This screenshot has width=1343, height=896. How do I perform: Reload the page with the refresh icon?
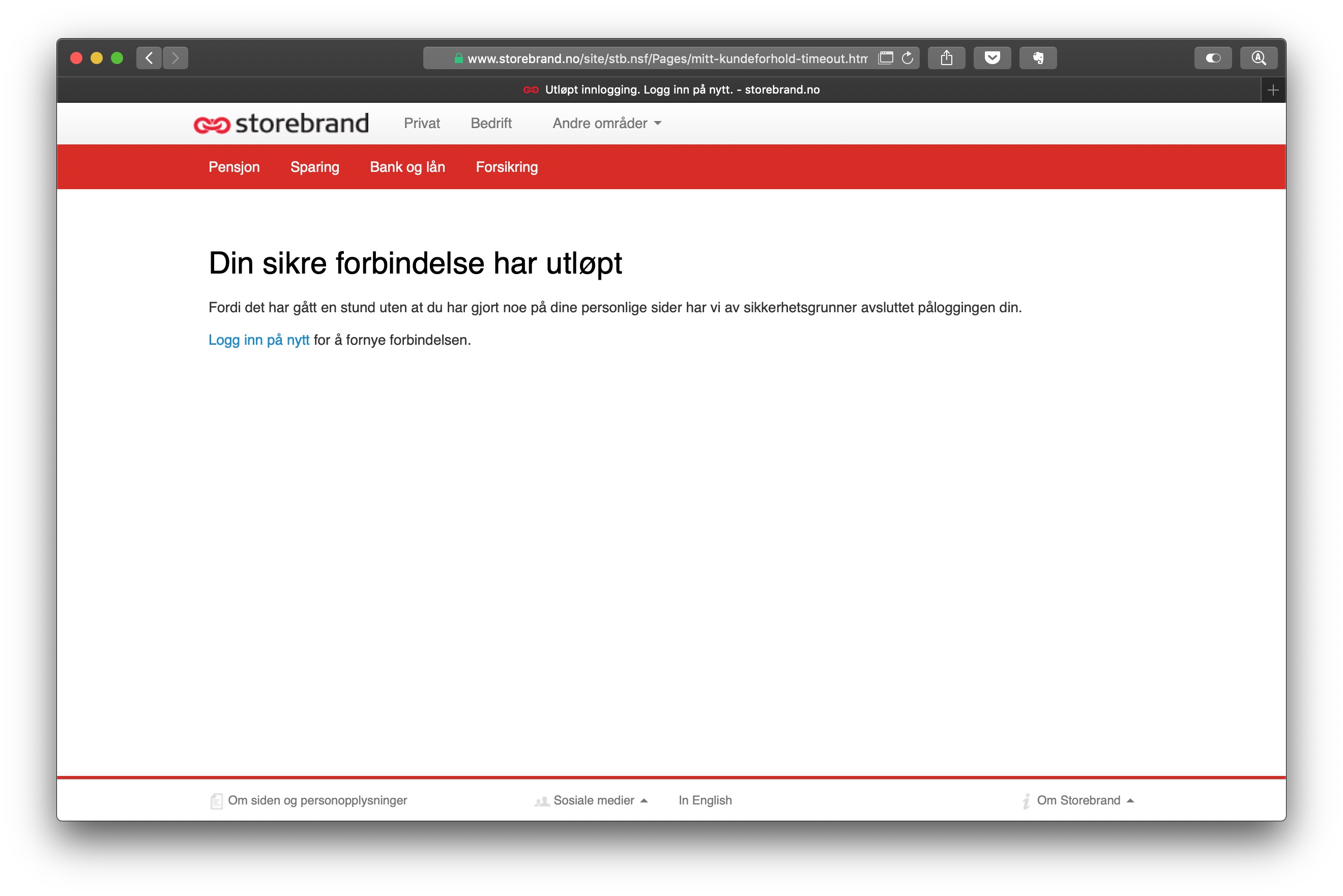coord(907,57)
